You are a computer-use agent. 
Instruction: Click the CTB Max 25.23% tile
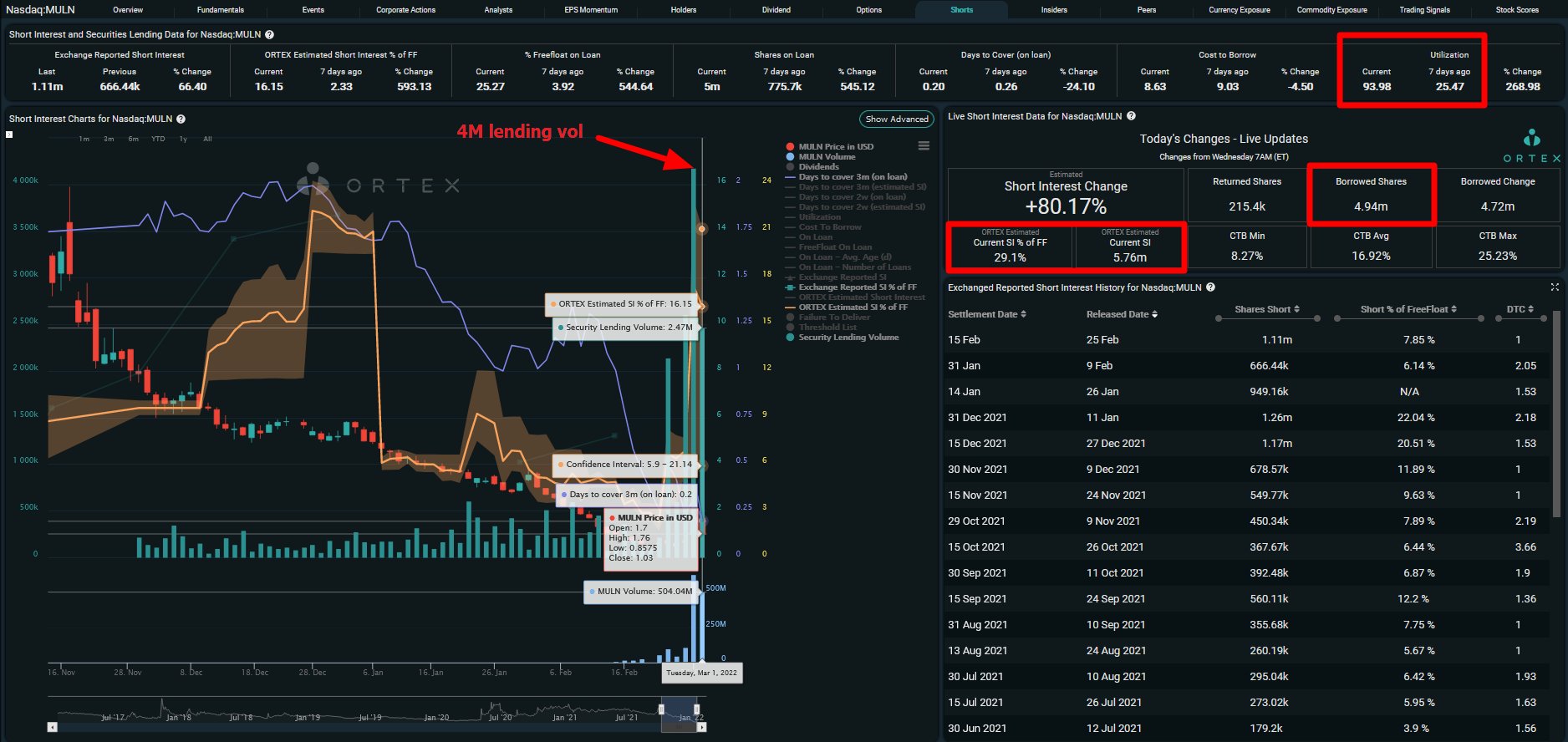1497,246
